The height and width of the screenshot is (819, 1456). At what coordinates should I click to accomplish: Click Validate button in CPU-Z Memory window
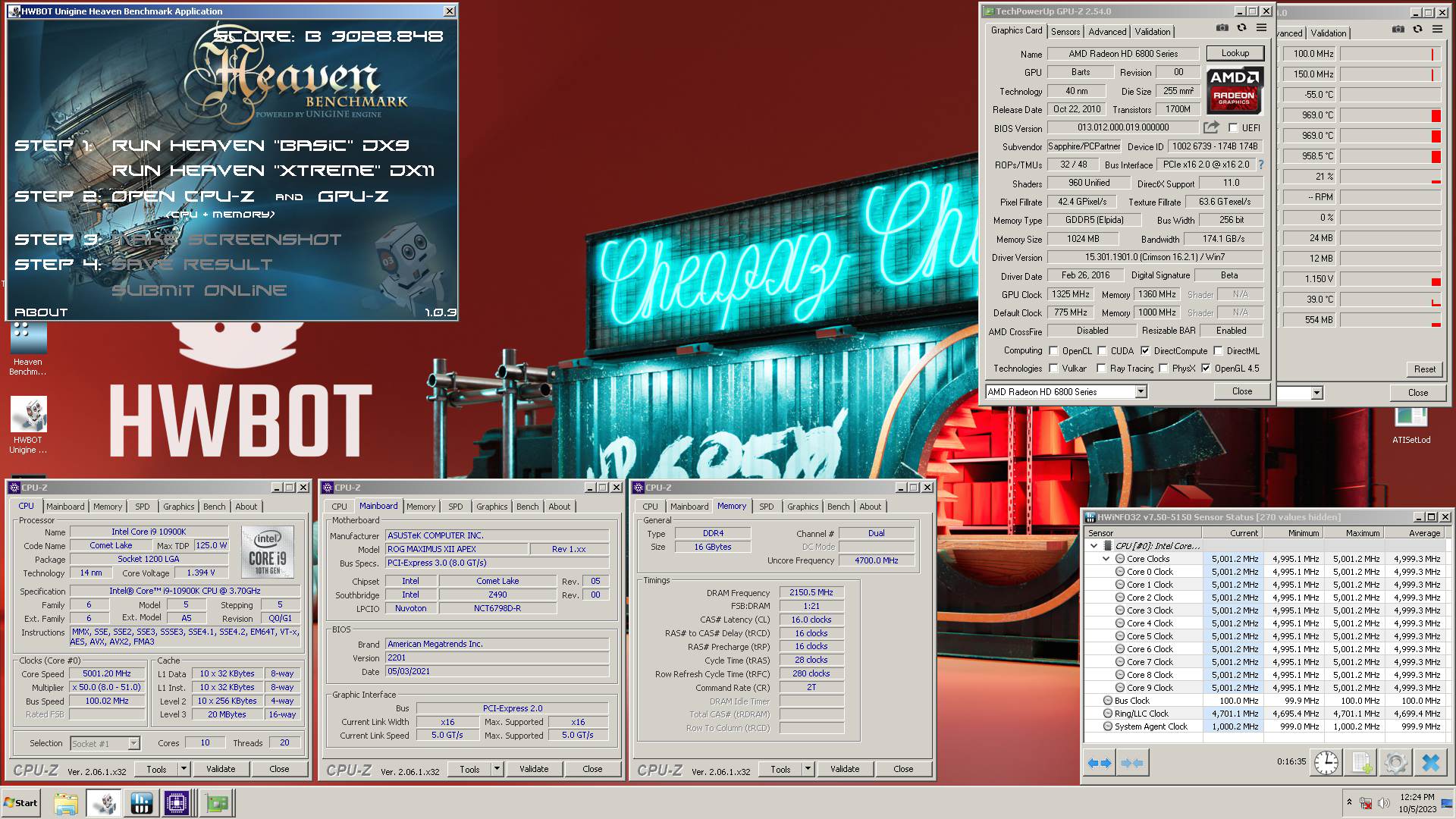pos(844,769)
